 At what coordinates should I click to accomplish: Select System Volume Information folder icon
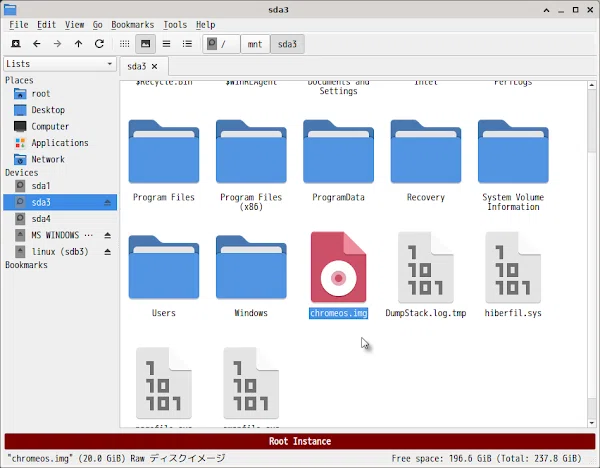pos(513,152)
